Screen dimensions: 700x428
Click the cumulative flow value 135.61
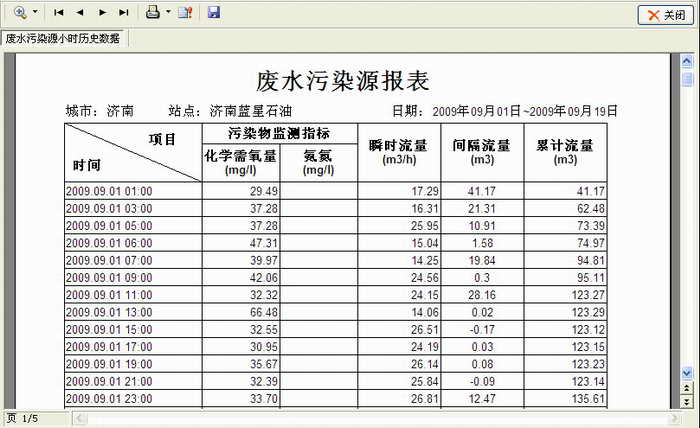pos(588,399)
